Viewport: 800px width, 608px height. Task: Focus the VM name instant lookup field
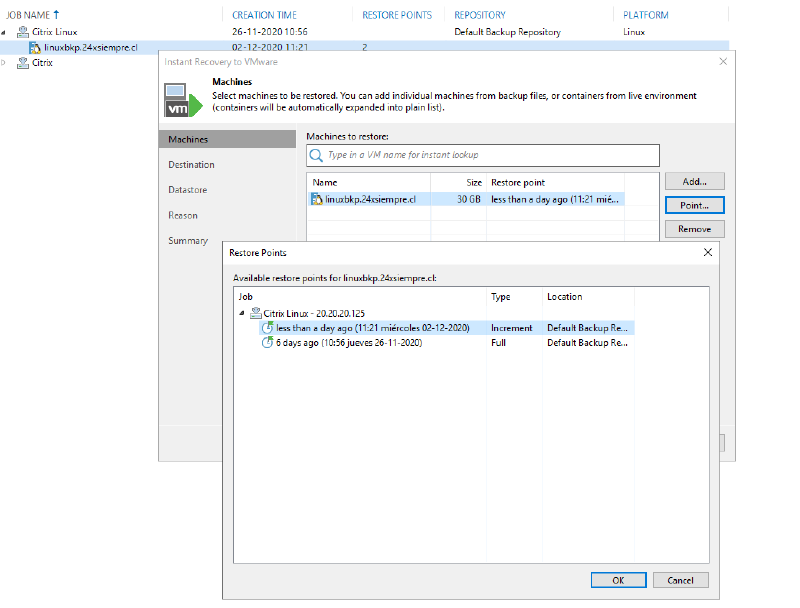(483, 155)
